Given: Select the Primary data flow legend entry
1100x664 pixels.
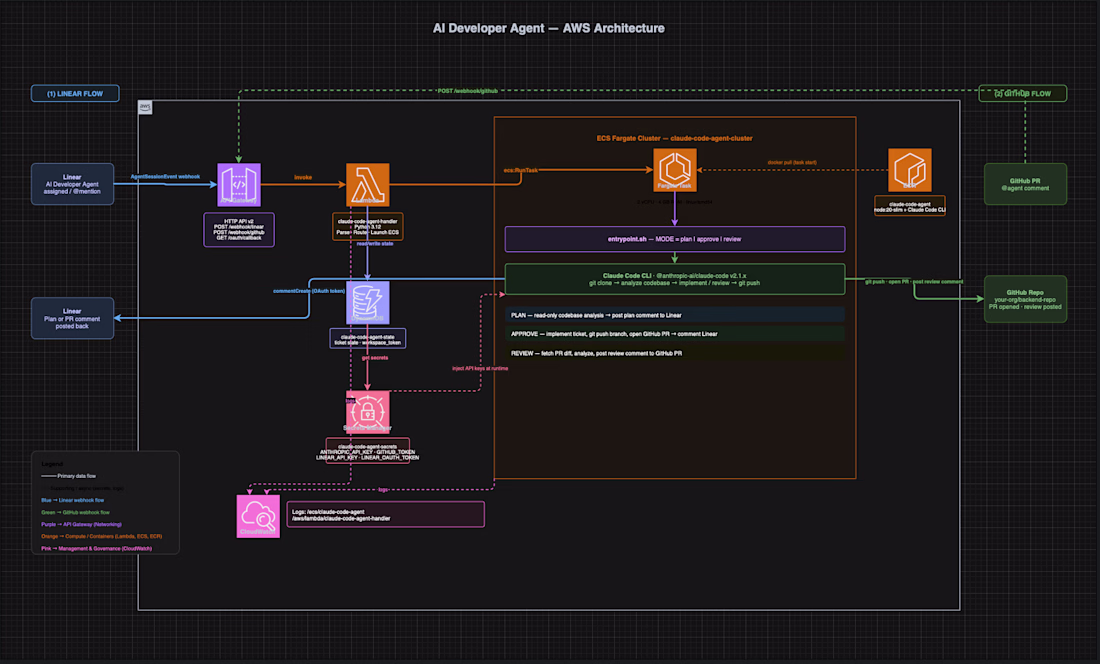Looking at the screenshot, I should (x=69, y=475).
